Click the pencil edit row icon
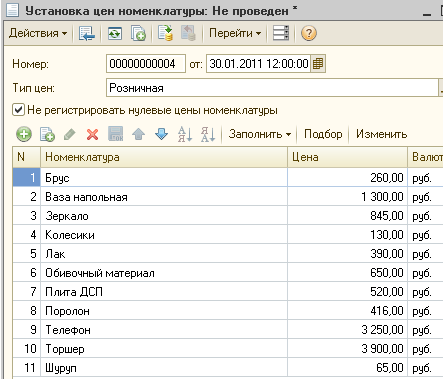This screenshot has width=443, height=379. (x=70, y=134)
